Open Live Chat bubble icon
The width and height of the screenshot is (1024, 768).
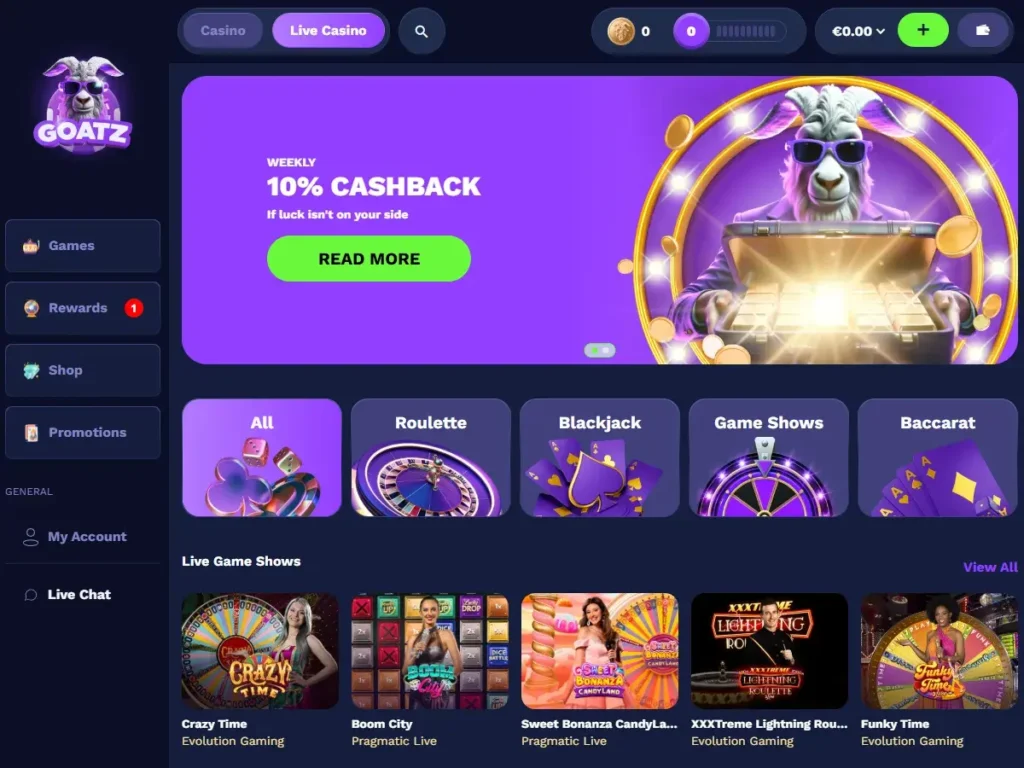tap(31, 594)
